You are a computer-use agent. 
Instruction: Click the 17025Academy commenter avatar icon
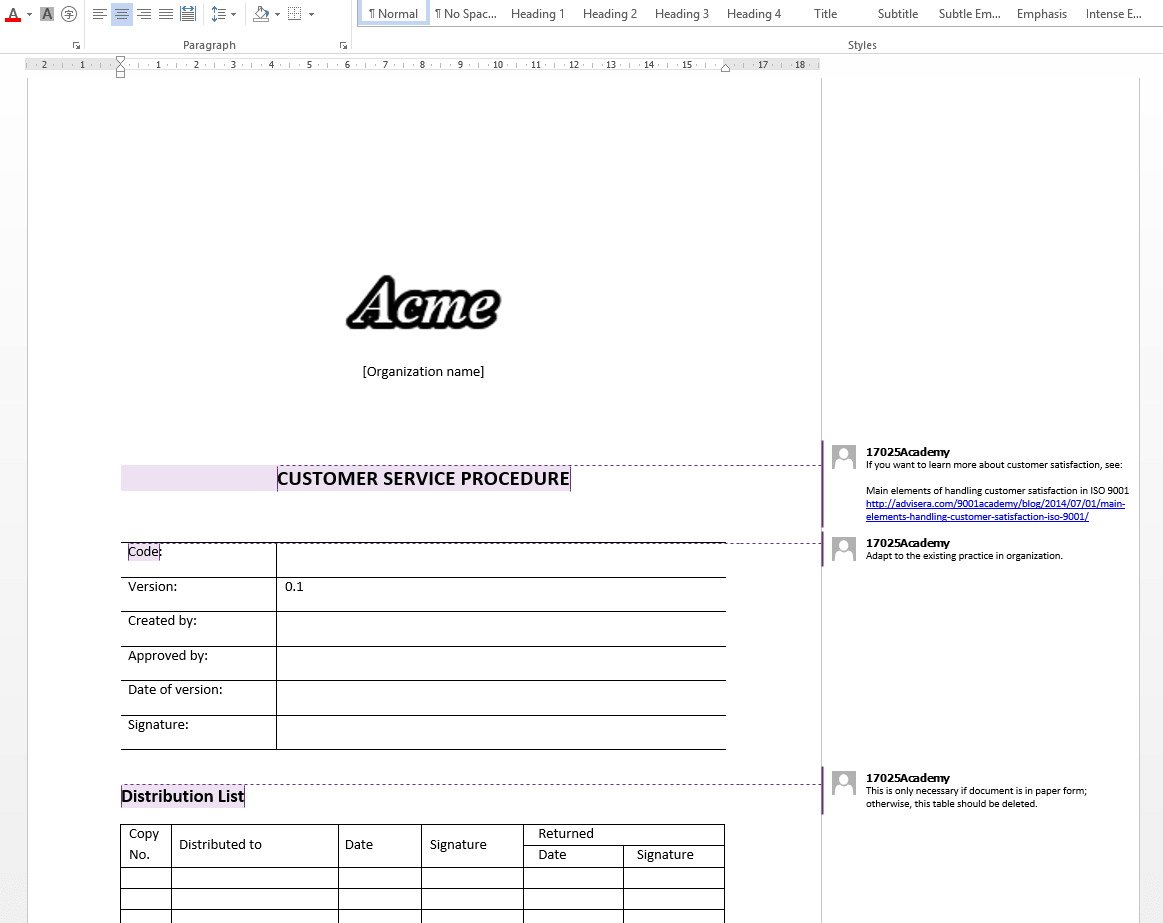(843, 456)
